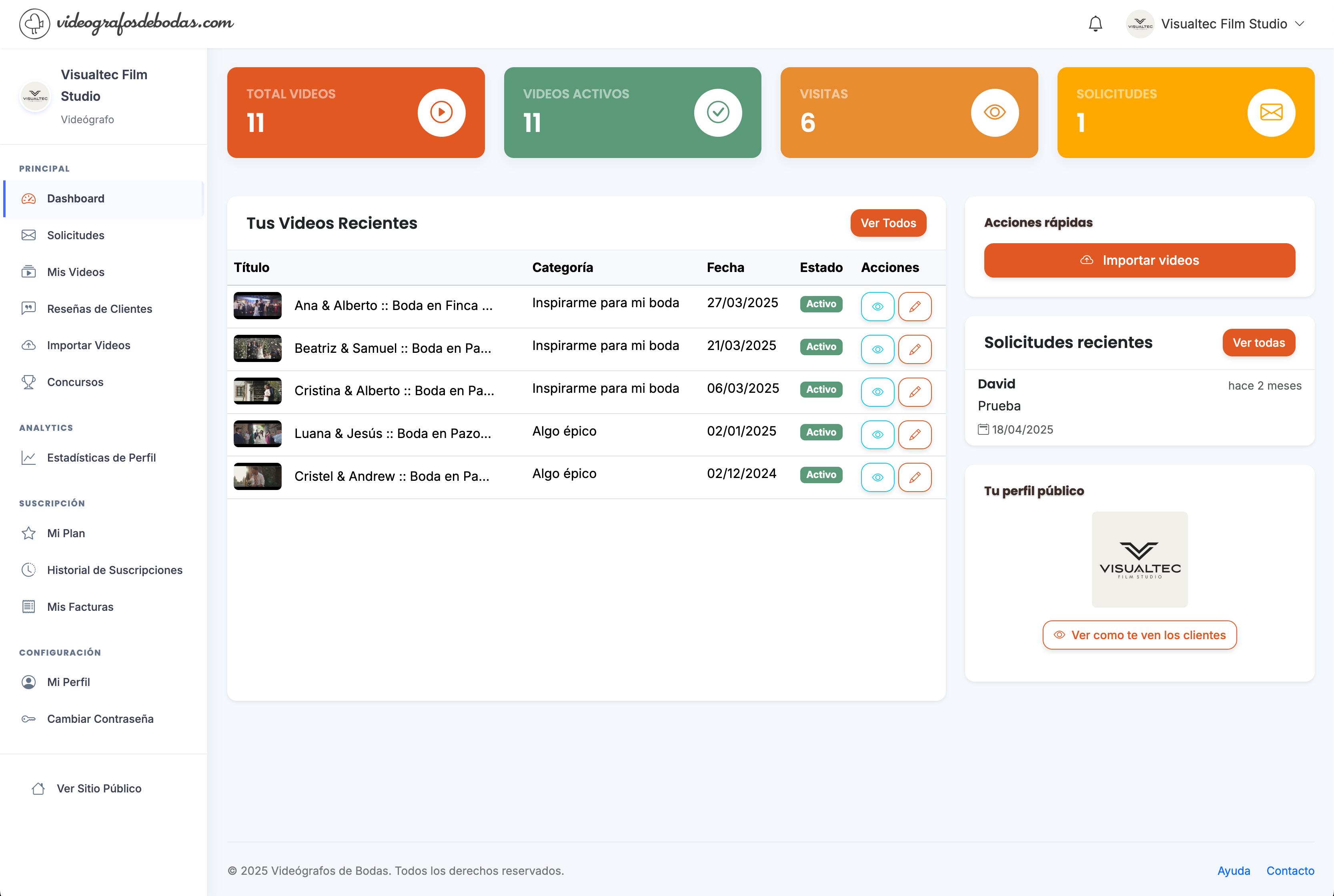The height and width of the screenshot is (896, 1334).
Task: Click the Ana & Alberto video thumbnail
Action: 257,305
